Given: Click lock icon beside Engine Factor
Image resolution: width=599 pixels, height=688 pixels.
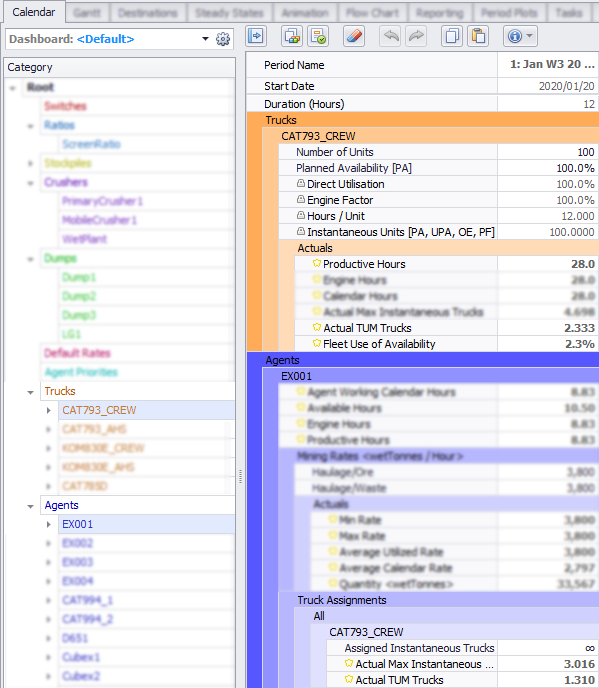Looking at the screenshot, I should point(301,199).
